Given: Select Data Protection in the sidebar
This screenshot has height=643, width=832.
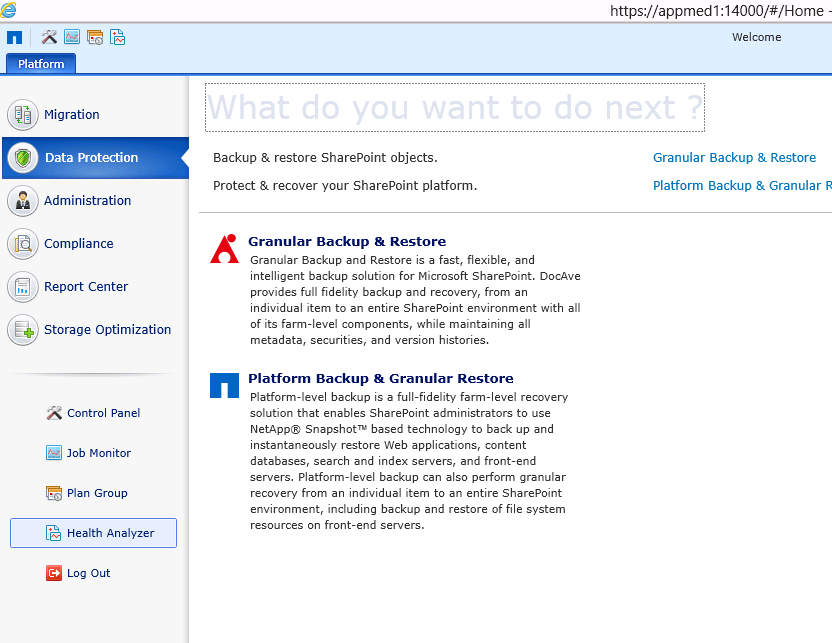Looking at the screenshot, I should click(90, 158).
